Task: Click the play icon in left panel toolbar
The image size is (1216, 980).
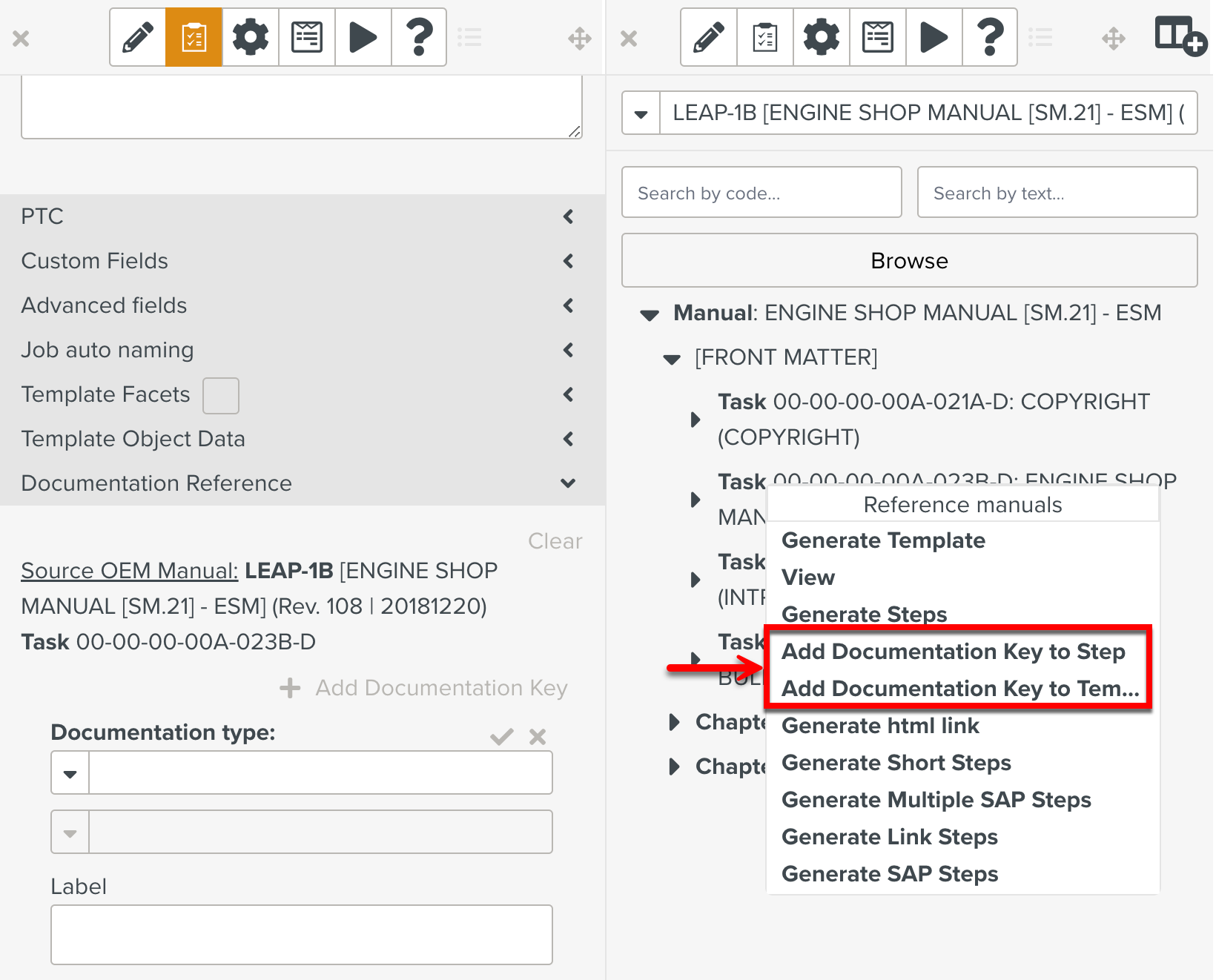Action: pyautogui.click(x=363, y=37)
